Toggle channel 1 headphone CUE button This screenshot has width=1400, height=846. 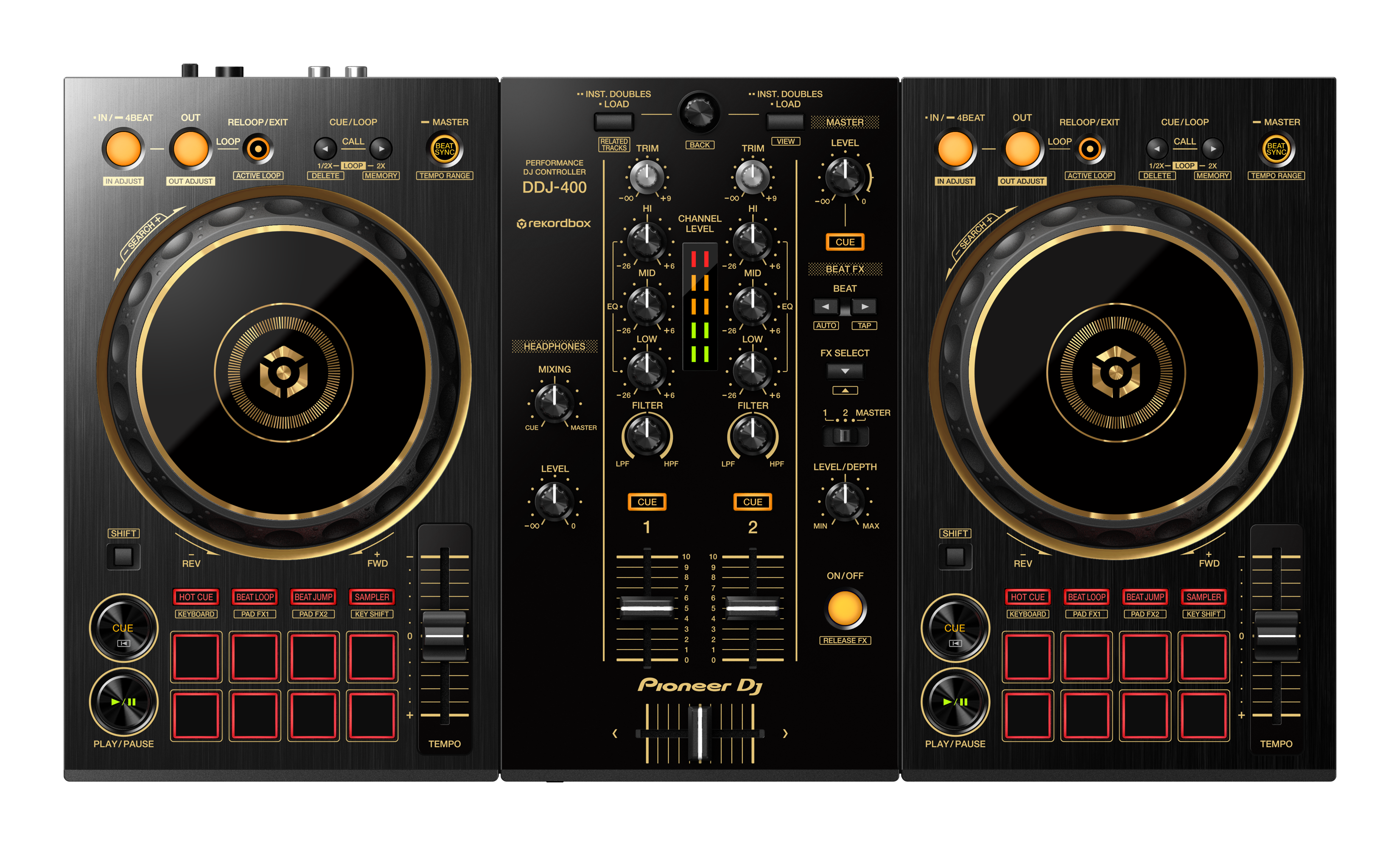647,502
